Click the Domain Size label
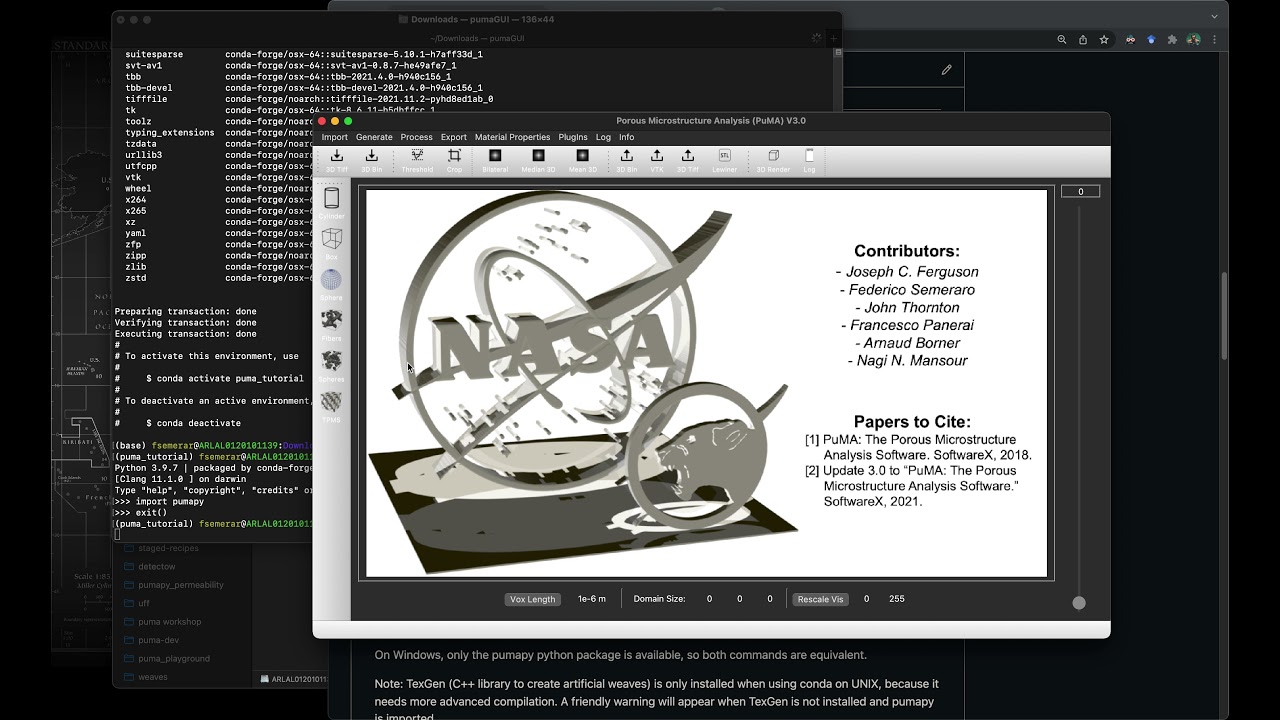Image resolution: width=1280 pixels, height=720 pixels. click(659, 599)
